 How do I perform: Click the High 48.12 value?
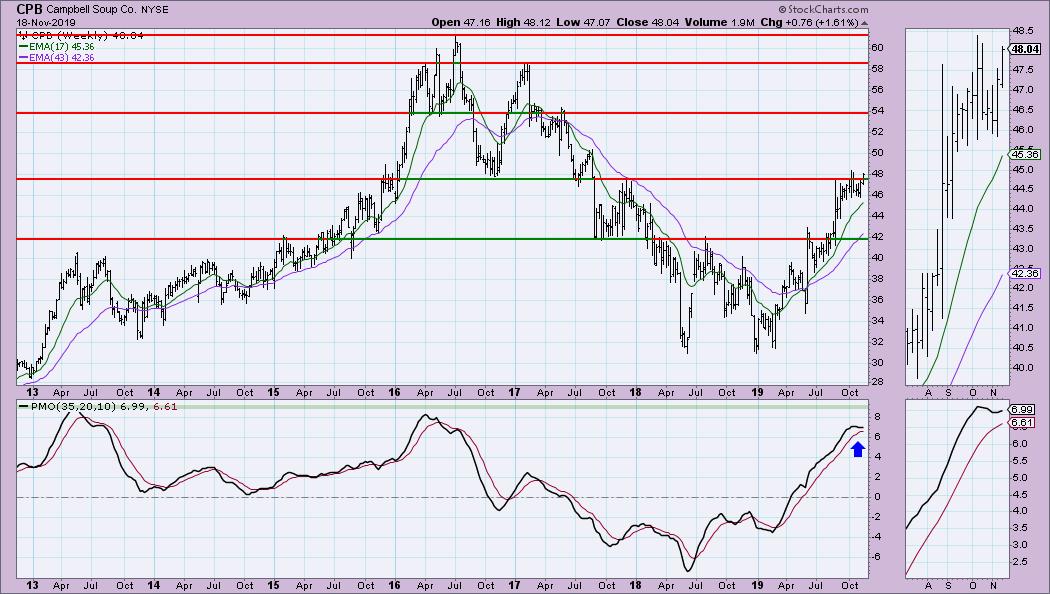click(x=522, y=22)
